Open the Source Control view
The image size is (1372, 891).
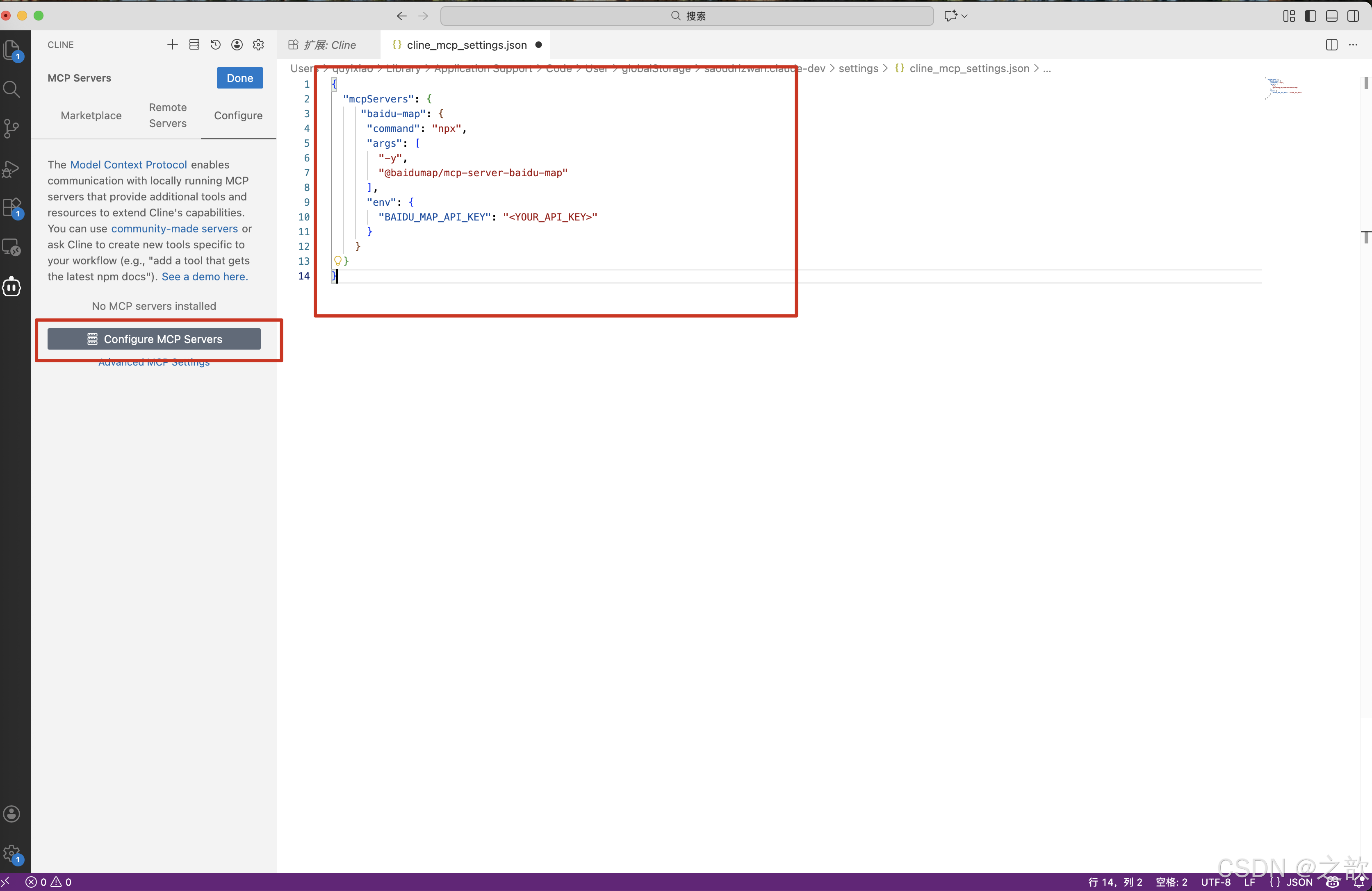tap(11, 128)
